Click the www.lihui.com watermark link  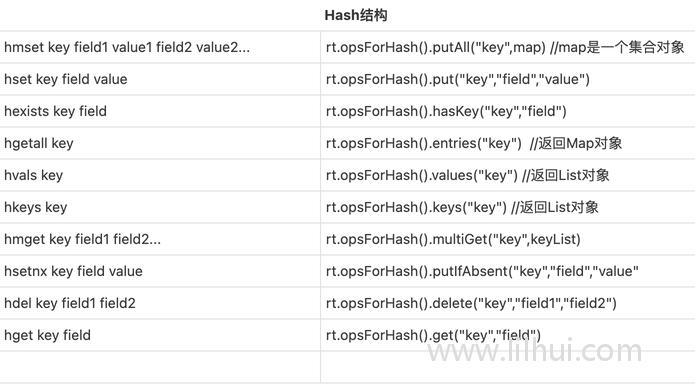[x=535, y=350]
